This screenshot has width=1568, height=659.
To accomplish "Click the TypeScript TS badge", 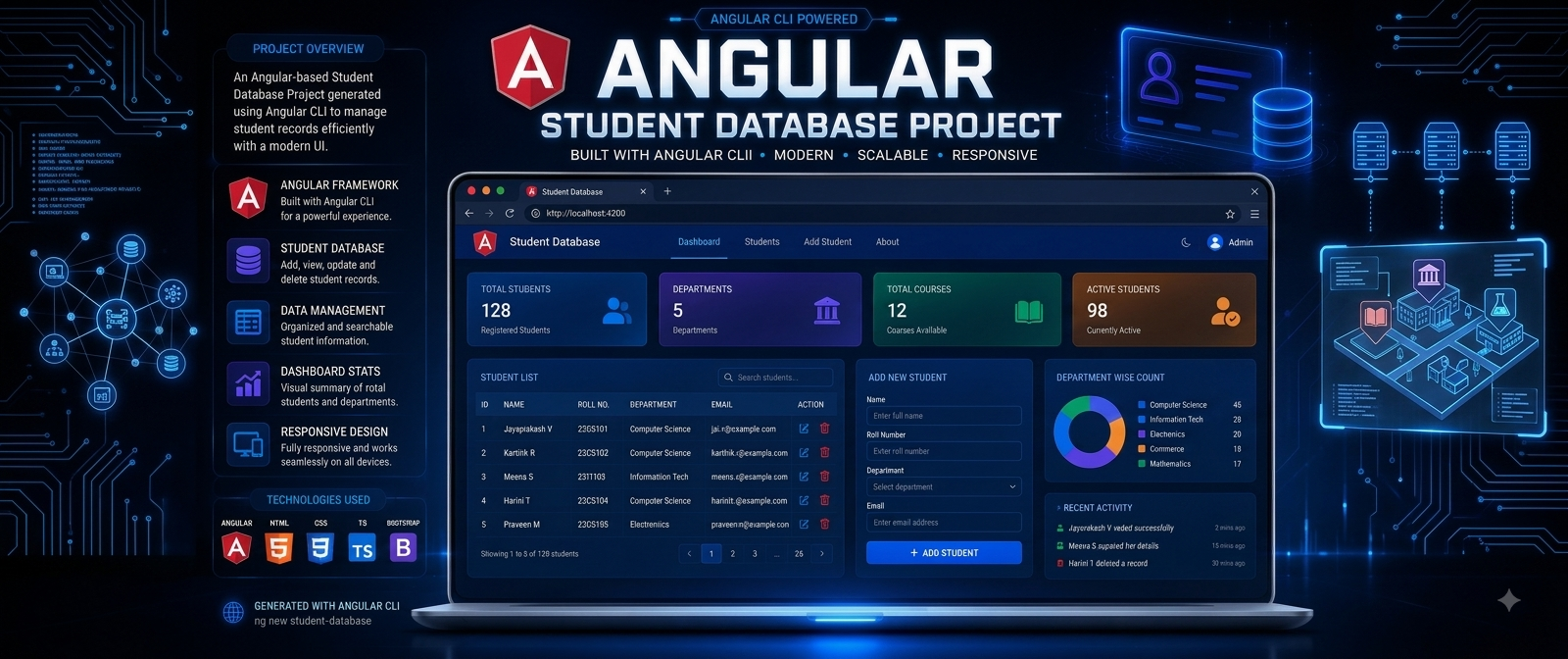I will [362, 549].
